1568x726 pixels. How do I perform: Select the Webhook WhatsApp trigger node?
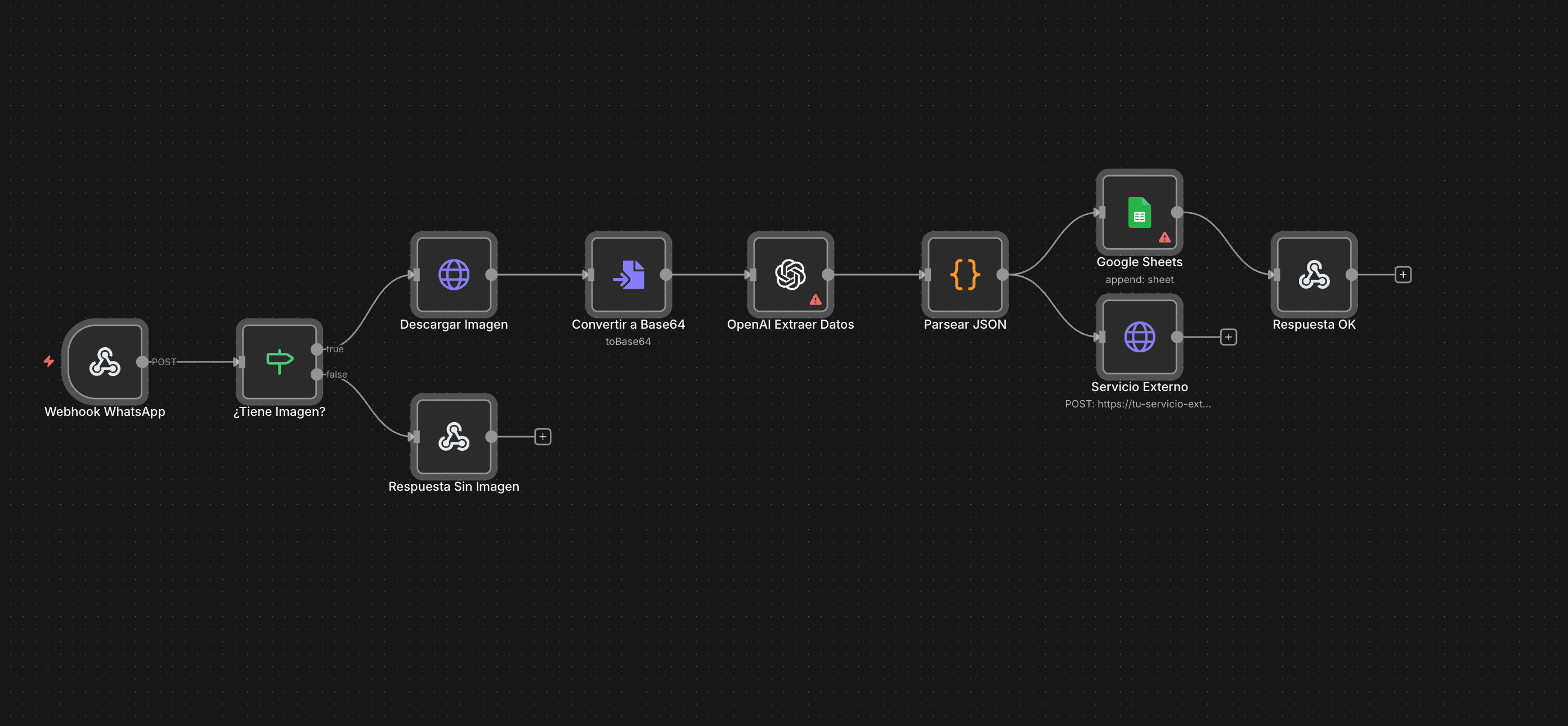pyautogui.click(x=105, y=361)
